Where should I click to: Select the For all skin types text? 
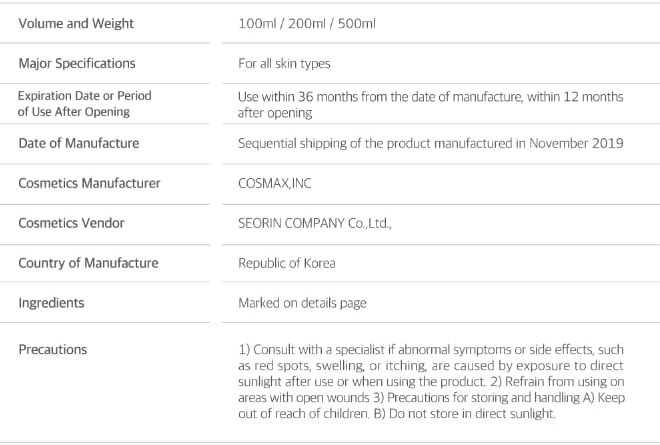[x=284, y=64]
